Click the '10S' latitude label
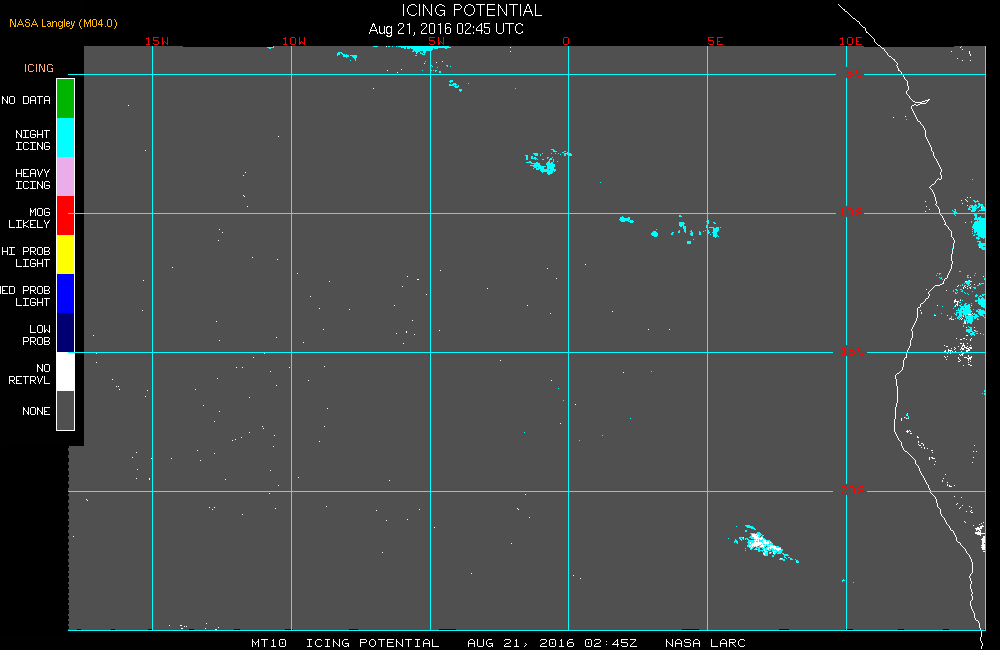 pos(851,212)
